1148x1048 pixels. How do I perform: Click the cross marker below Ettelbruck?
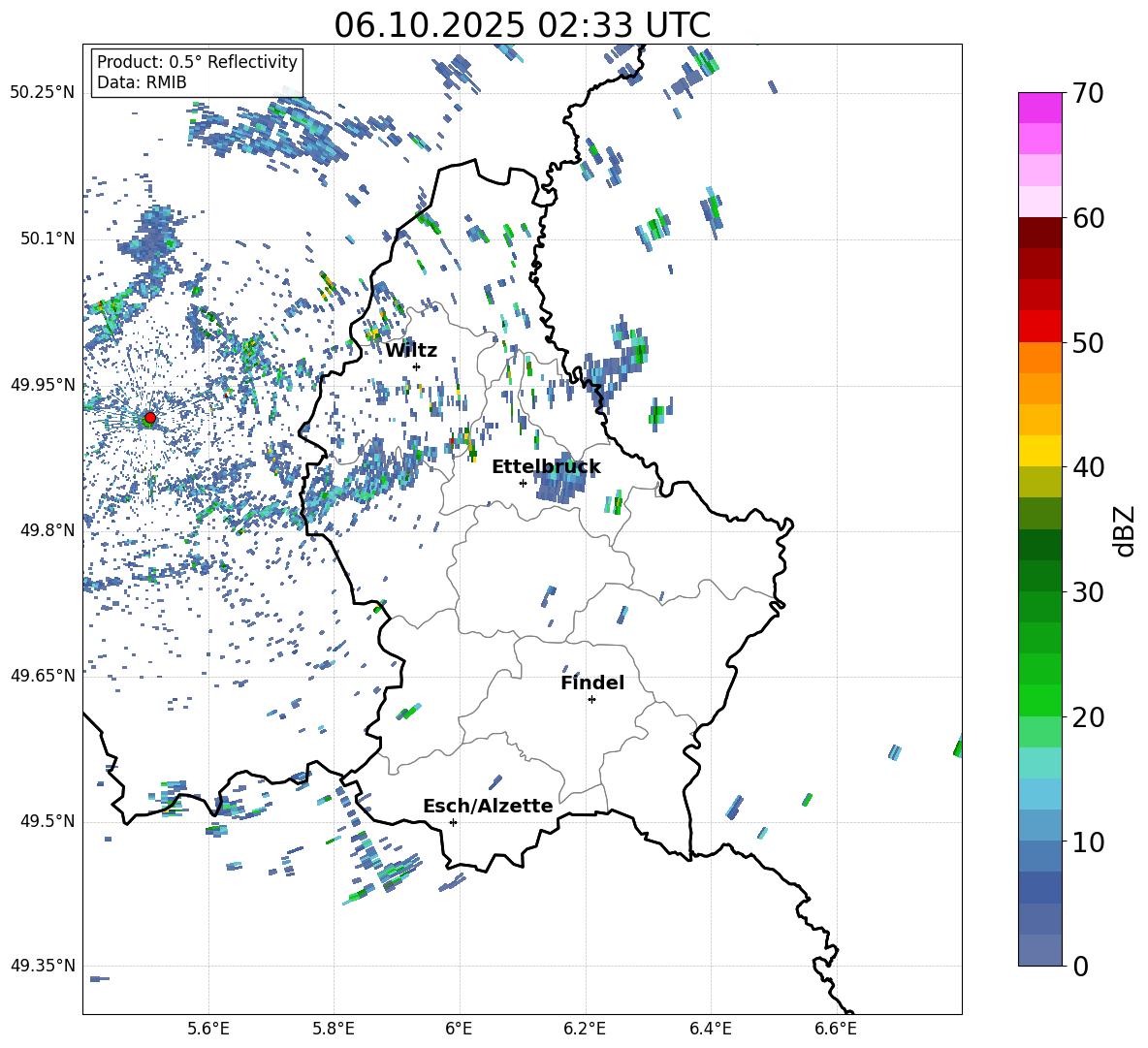523,483
